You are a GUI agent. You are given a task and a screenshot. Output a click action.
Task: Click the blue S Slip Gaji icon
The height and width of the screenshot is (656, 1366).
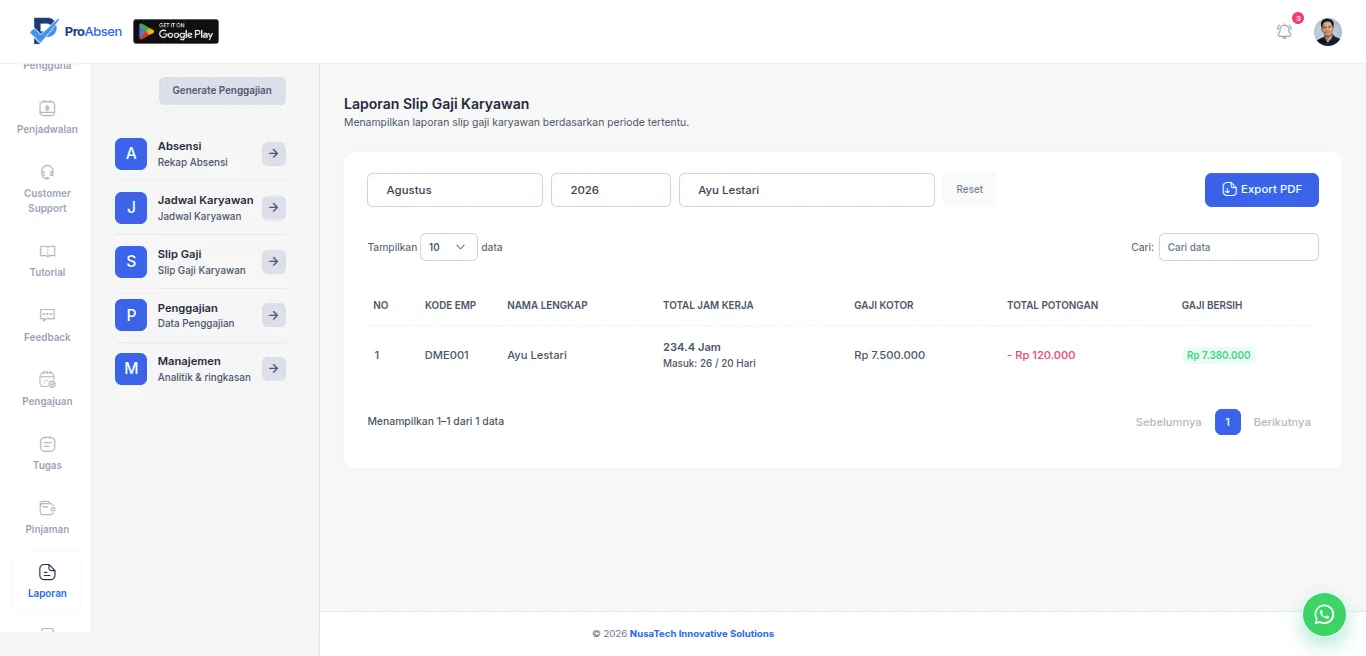tap(131, 262)
